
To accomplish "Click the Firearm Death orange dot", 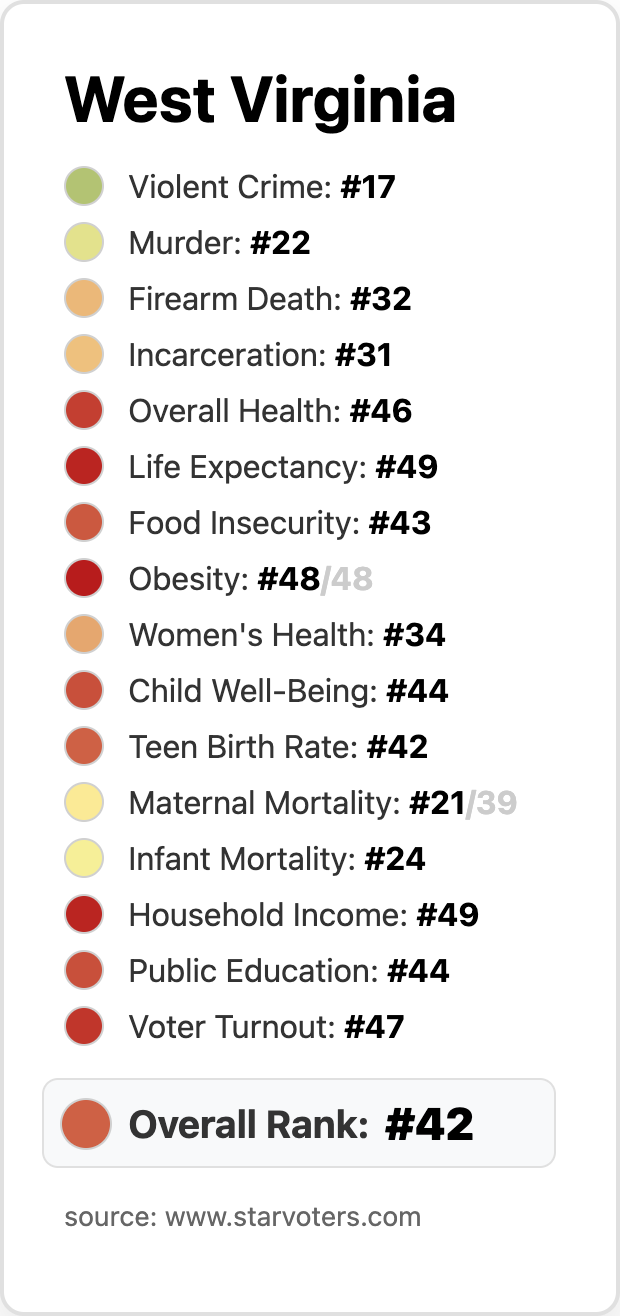I will point(84,299).
